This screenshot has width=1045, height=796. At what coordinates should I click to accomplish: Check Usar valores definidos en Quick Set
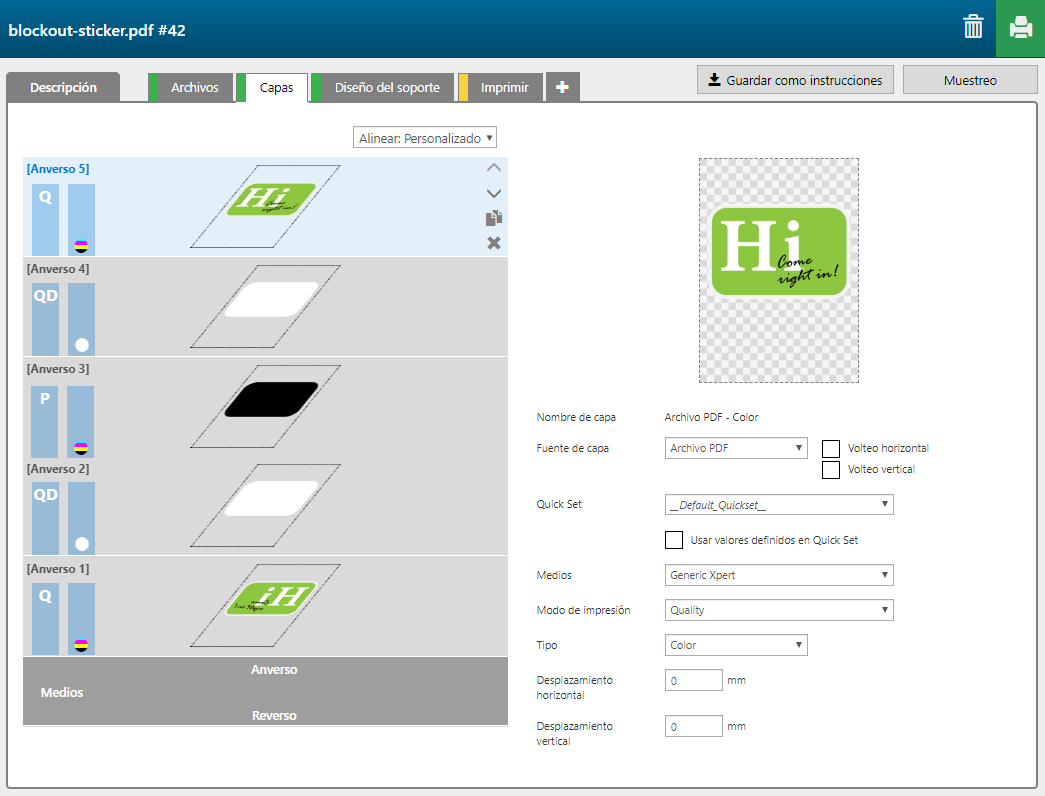pyautogui.click(x=674, y=540)
